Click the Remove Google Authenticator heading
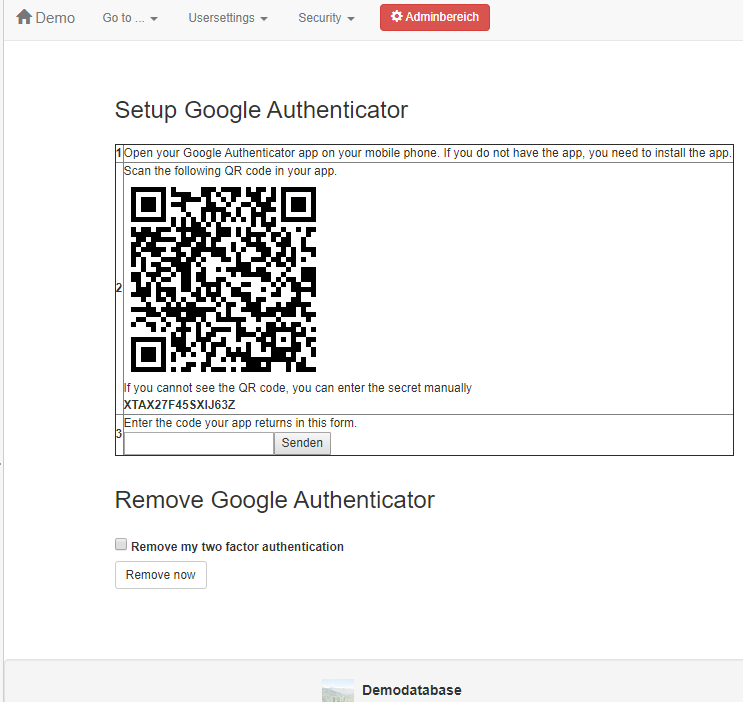 [x=274, y=500]
